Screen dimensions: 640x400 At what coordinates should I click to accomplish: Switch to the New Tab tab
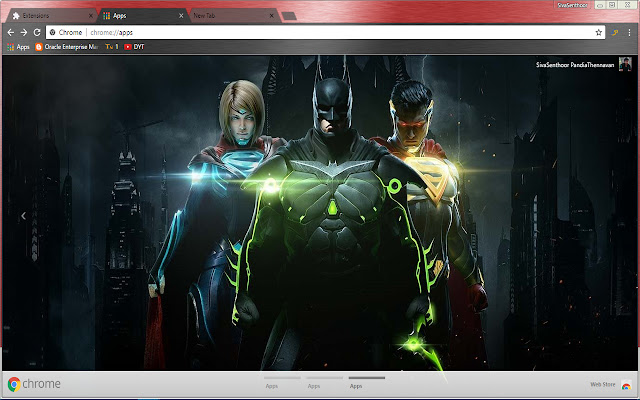tap(233, 16)
